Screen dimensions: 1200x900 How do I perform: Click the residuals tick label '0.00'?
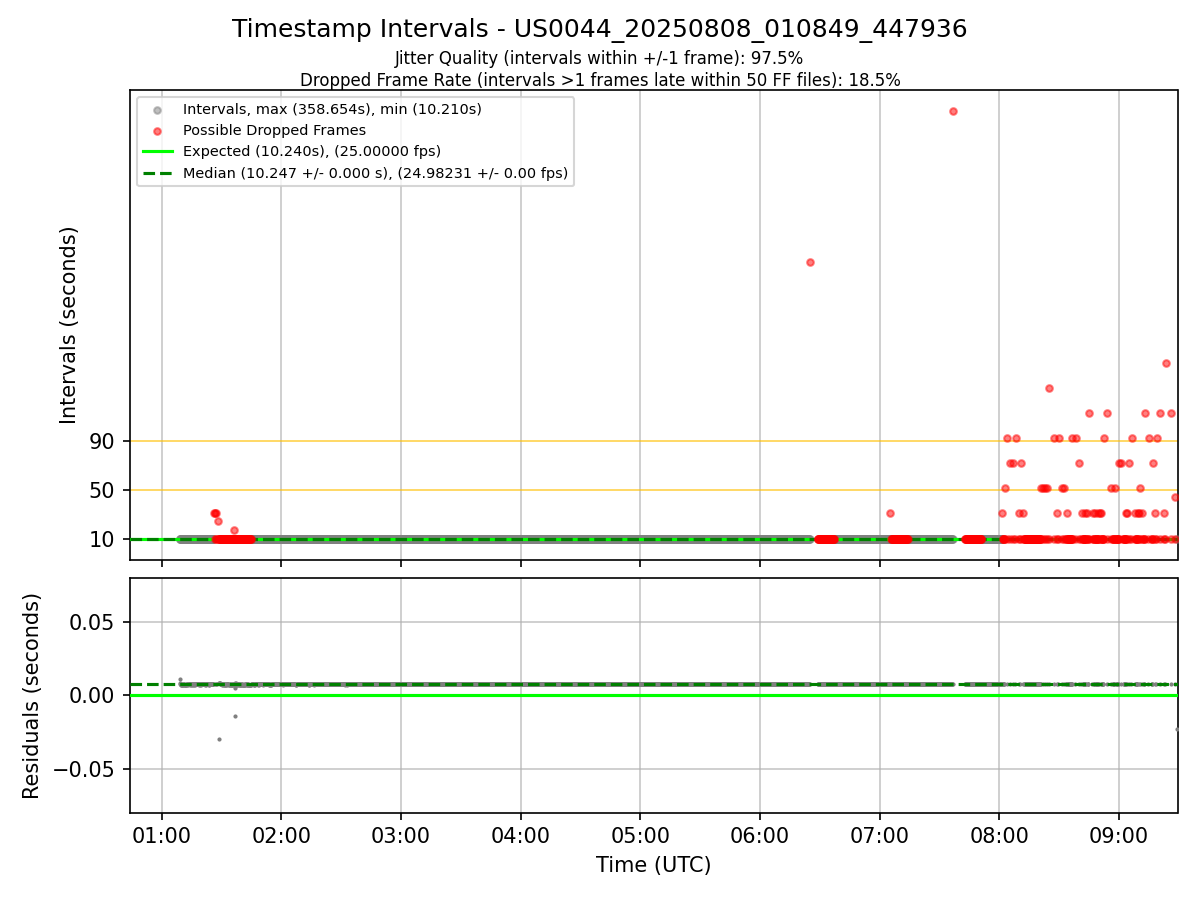tap(93, 695)
